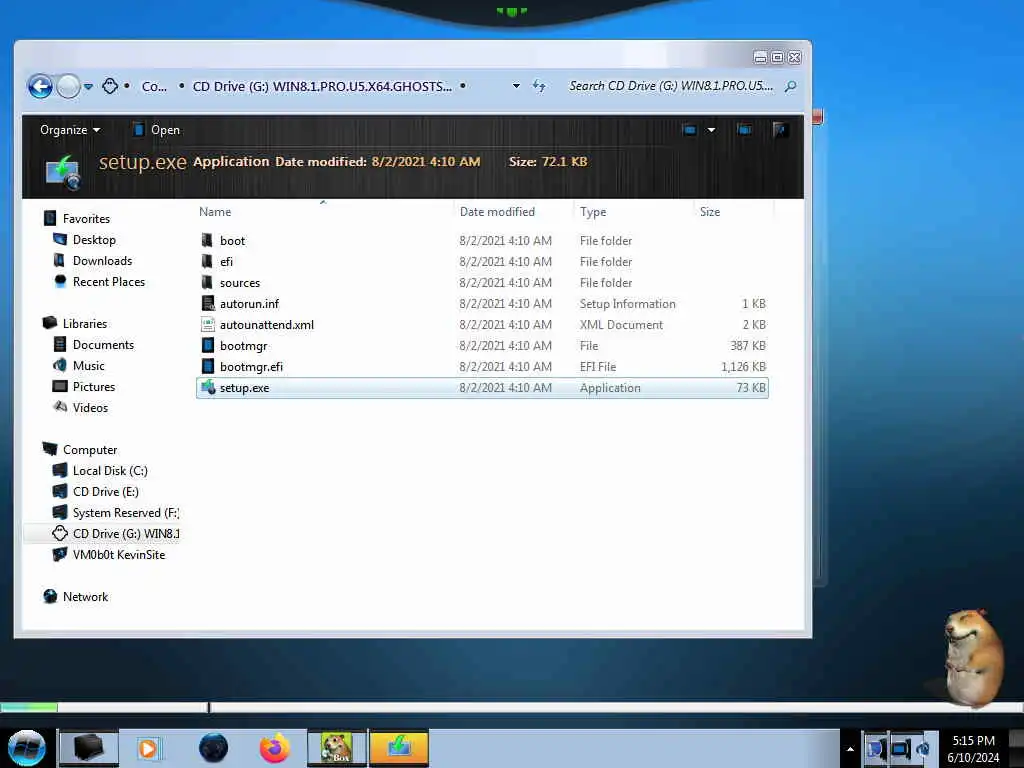The width and height of the screenshot is (1024, 768).
Task: Select the 'Co...' breadcrumb segment
Action: [154, 86]
